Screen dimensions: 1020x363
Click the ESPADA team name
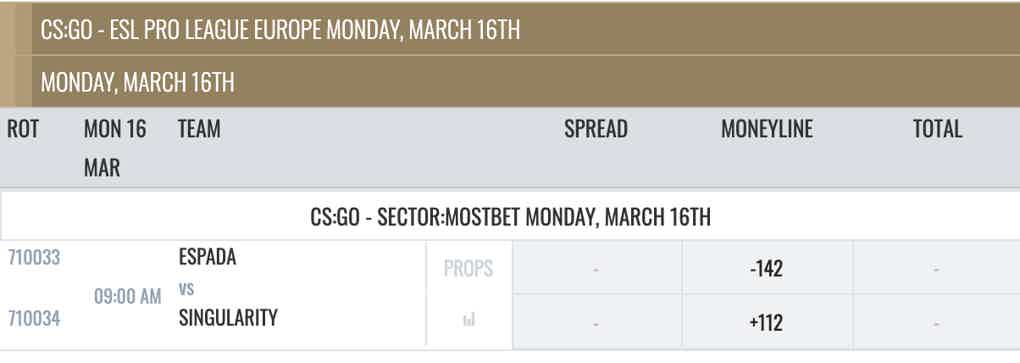click(x=208, y=257)
